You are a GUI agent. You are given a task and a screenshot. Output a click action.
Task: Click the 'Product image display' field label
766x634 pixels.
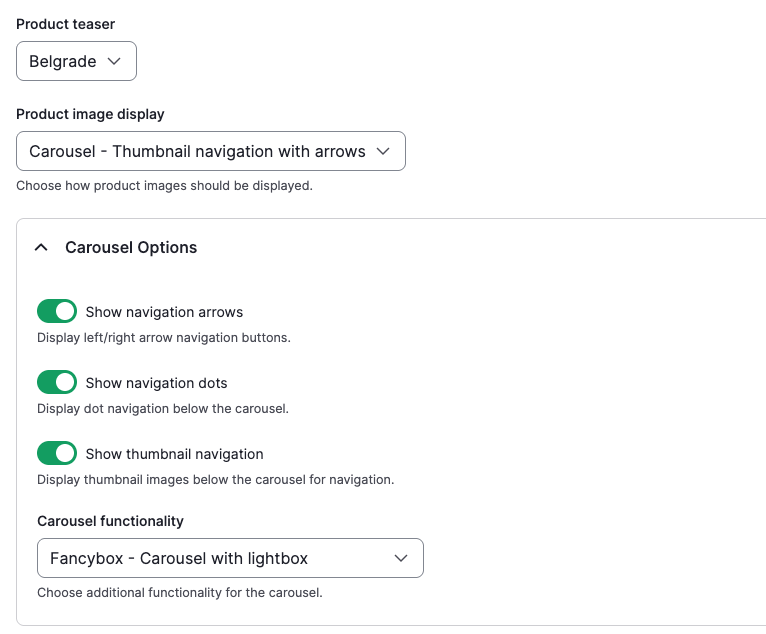pos(90,114)
